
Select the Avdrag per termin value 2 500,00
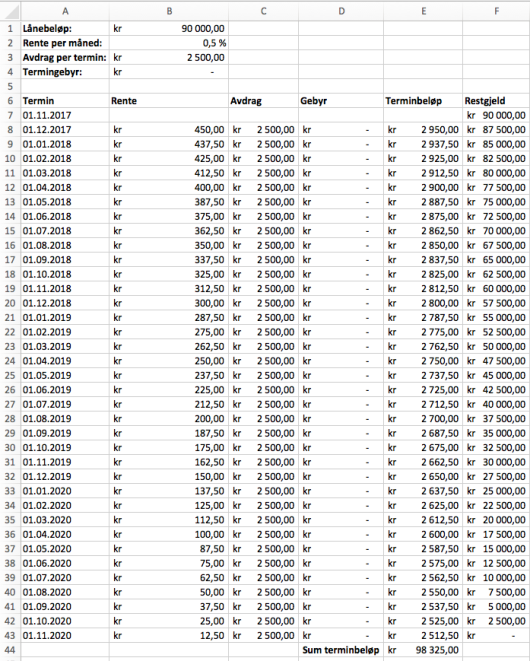point(169,57)
